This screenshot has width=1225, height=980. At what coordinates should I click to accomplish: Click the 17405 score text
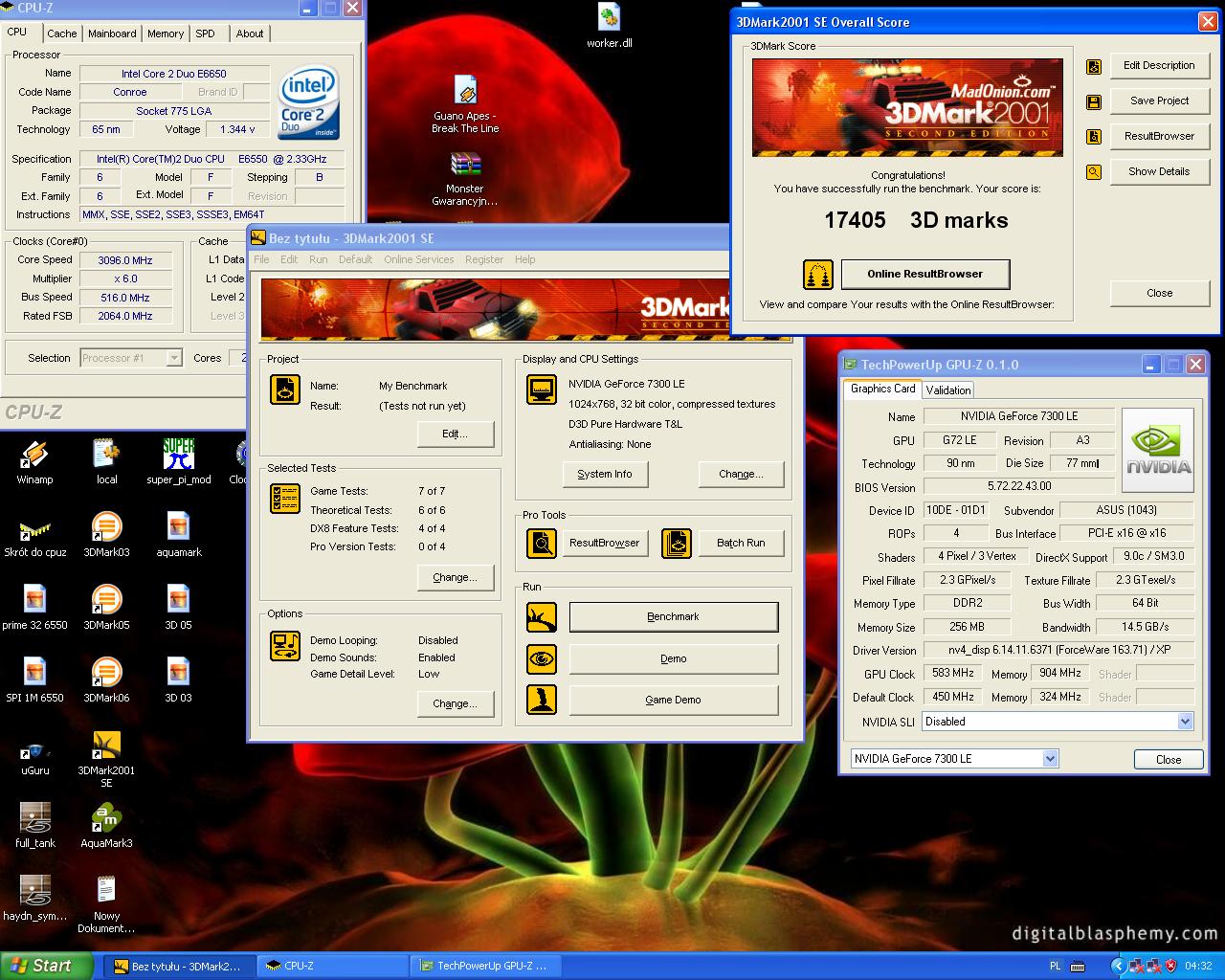click(855, 220)
